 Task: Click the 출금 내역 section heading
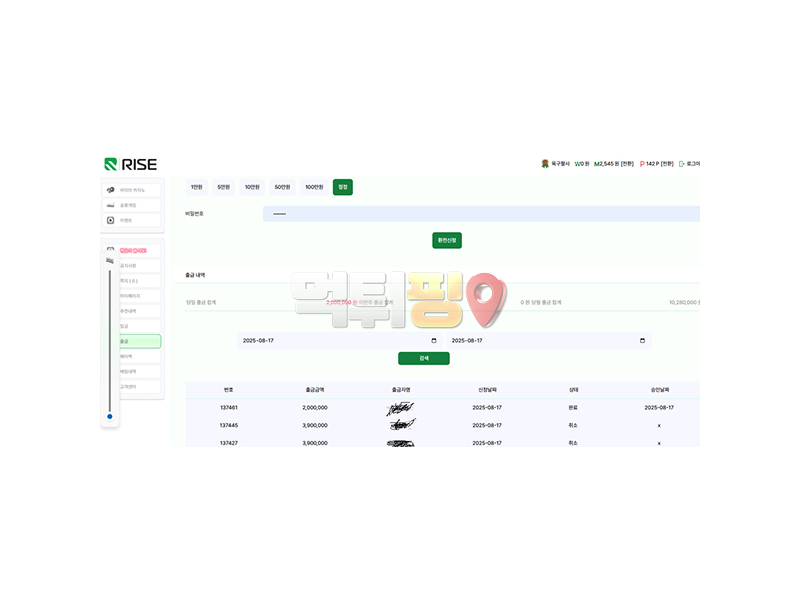(x=195, y=275)
